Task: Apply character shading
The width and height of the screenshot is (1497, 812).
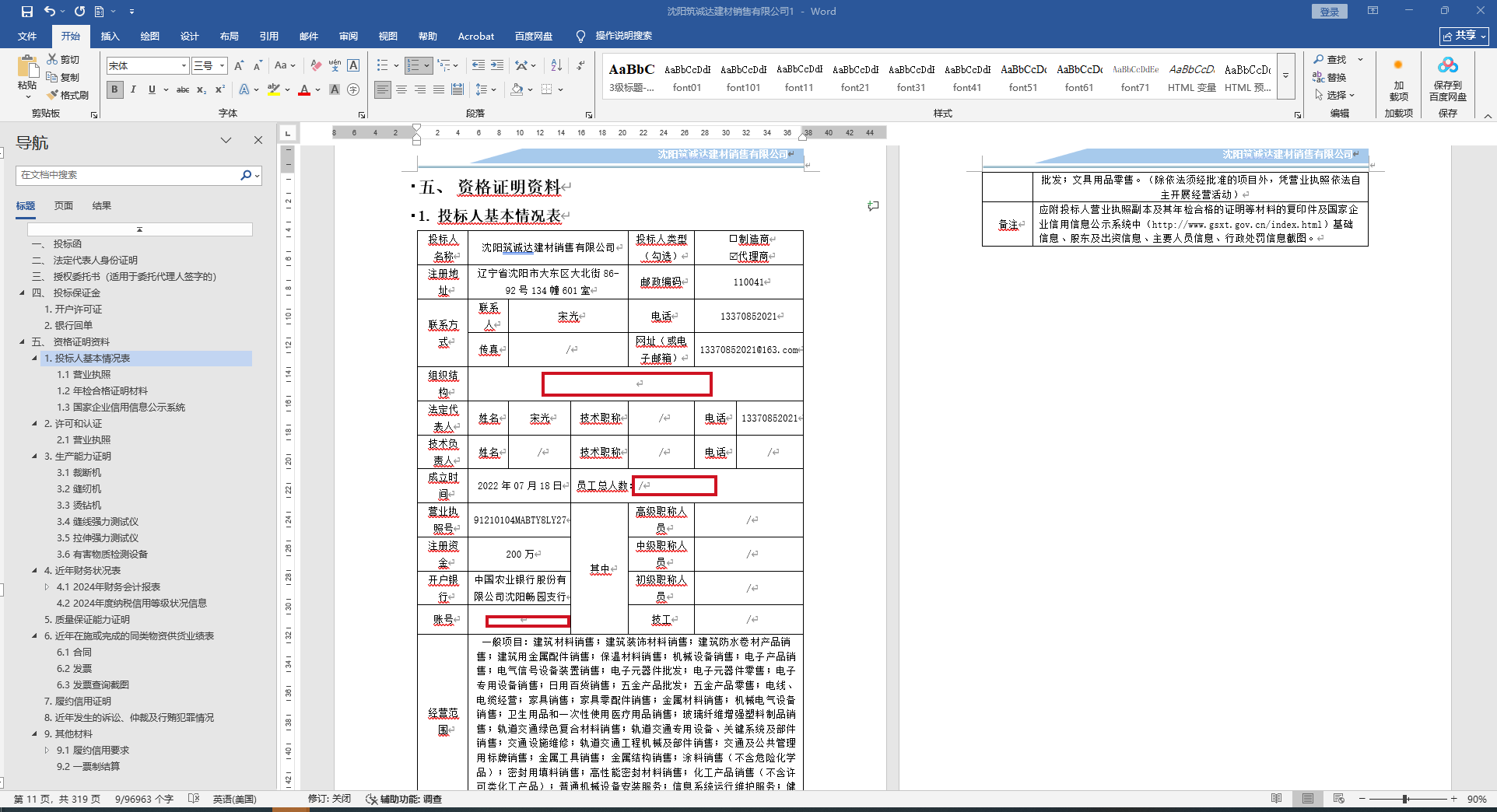Action: coord(335,89)
